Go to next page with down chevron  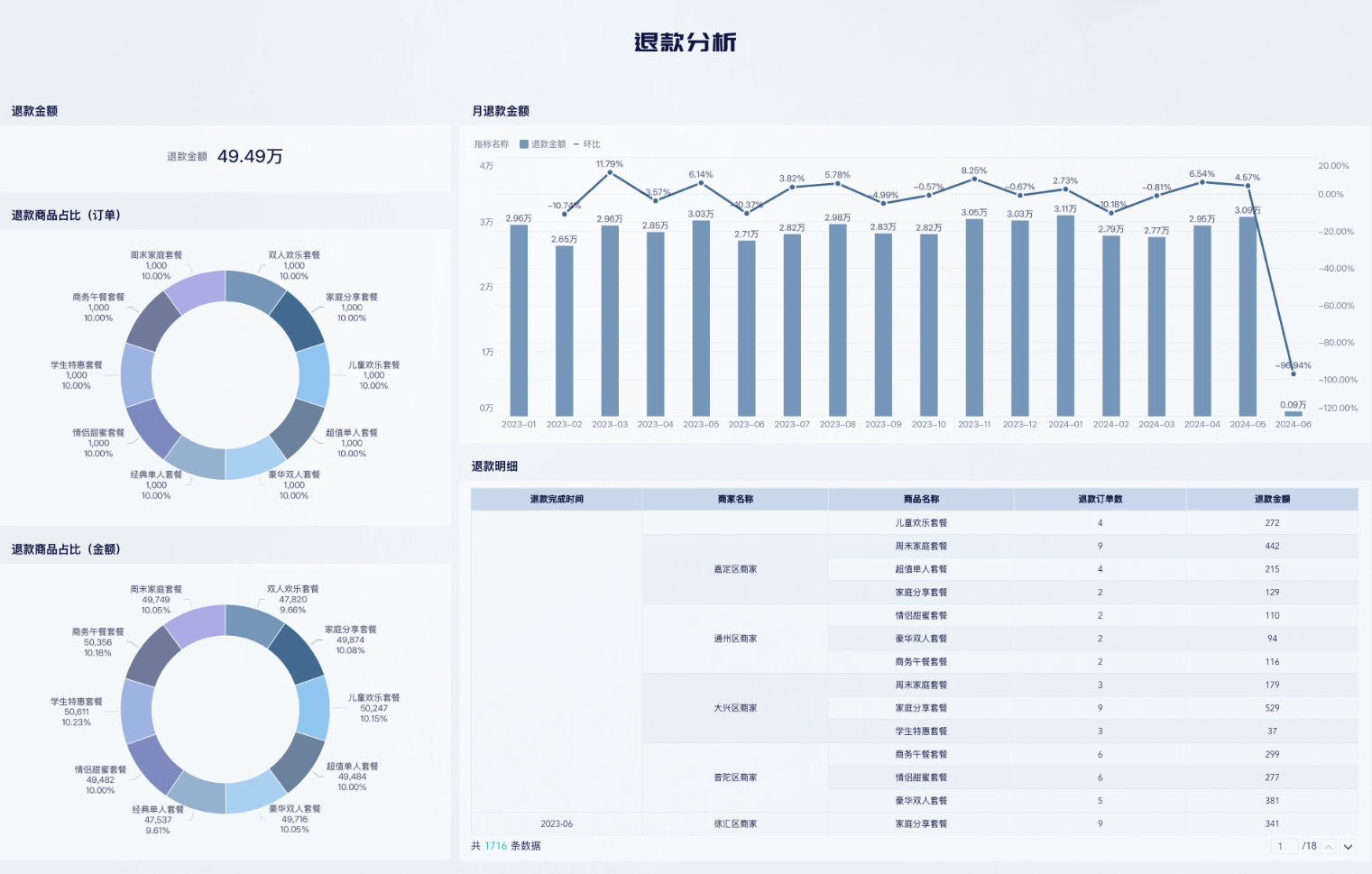[x=1348, y=847]
